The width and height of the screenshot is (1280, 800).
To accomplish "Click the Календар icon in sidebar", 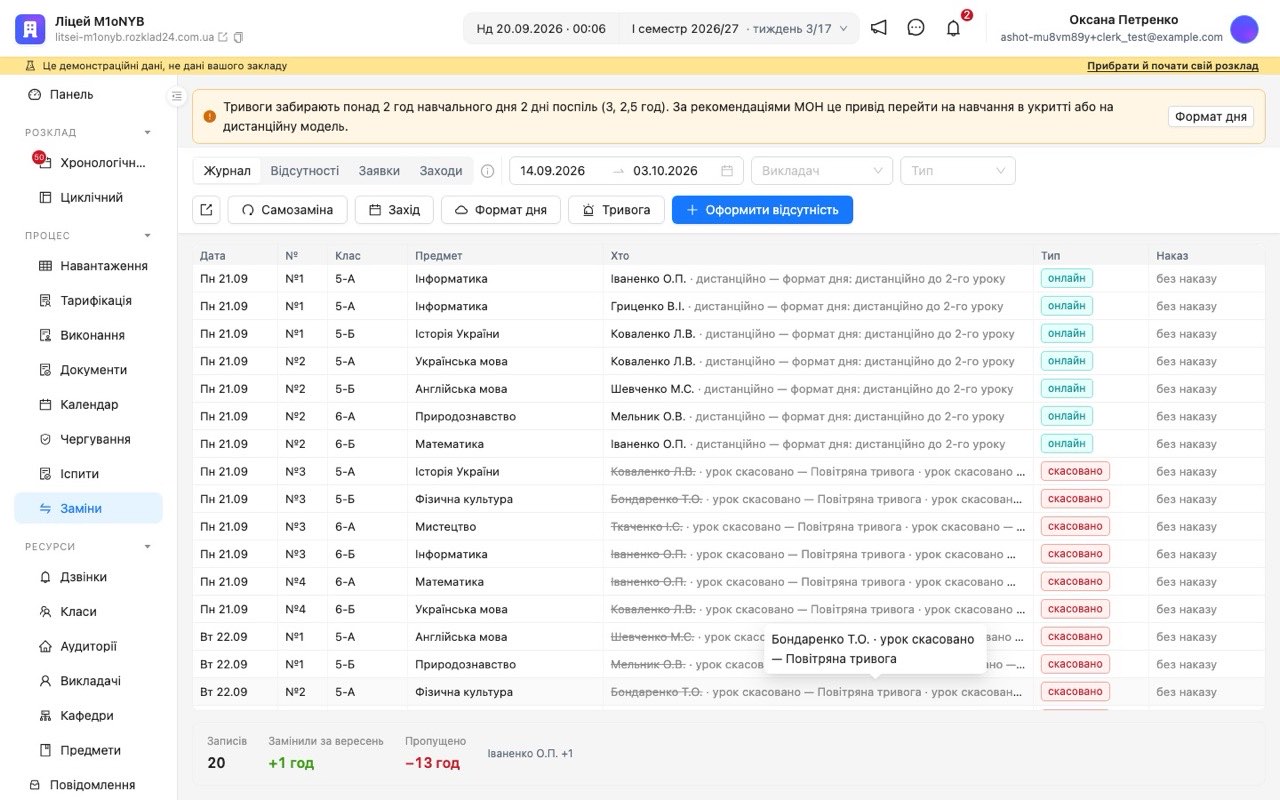I will (45, 404).
